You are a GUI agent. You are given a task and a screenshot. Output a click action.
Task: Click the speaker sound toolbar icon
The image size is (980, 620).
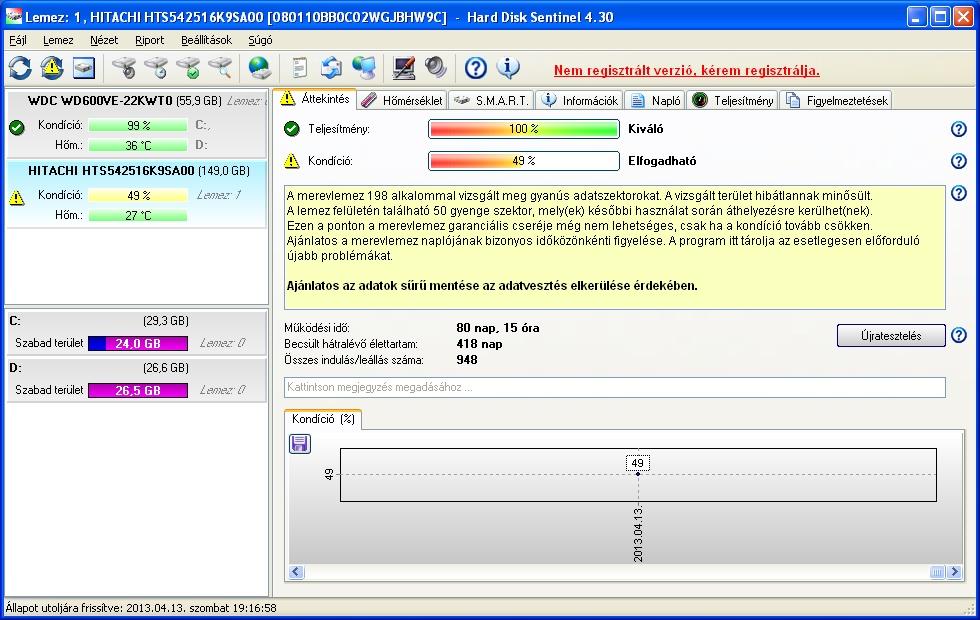tap(436, 68)
